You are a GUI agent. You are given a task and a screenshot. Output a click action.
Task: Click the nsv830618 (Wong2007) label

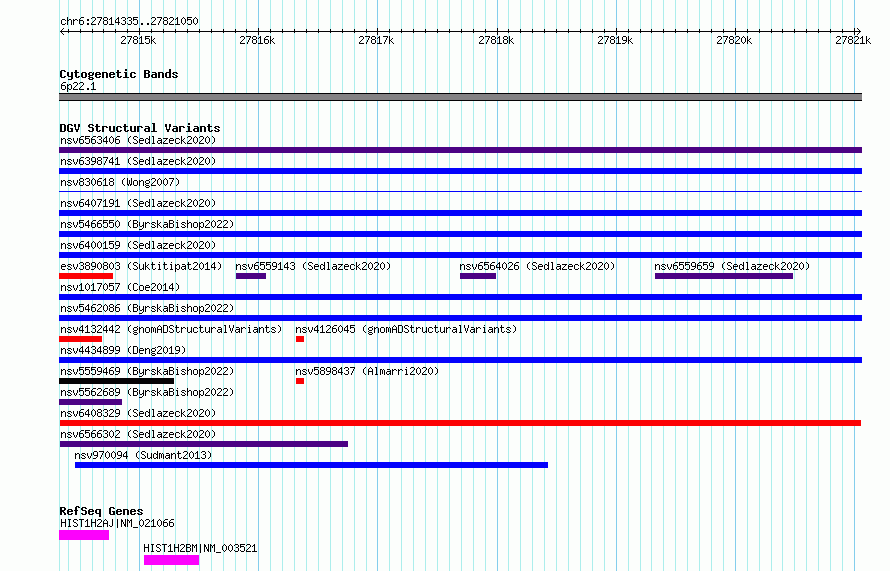(x=120, y=182)
